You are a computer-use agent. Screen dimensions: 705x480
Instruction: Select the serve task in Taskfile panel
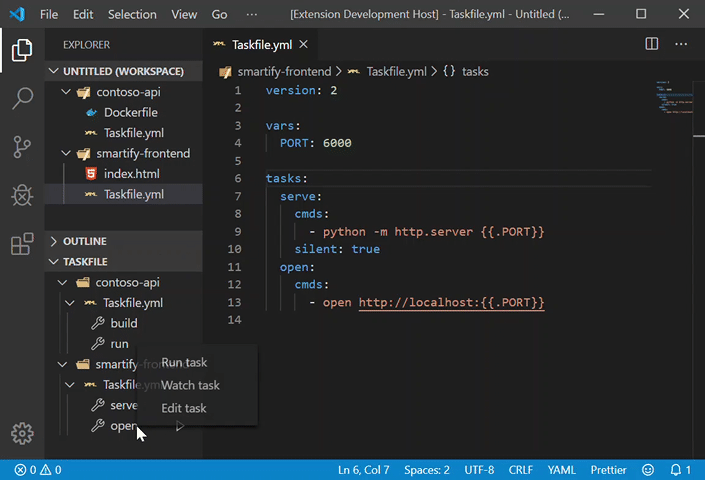click(124, 405)
